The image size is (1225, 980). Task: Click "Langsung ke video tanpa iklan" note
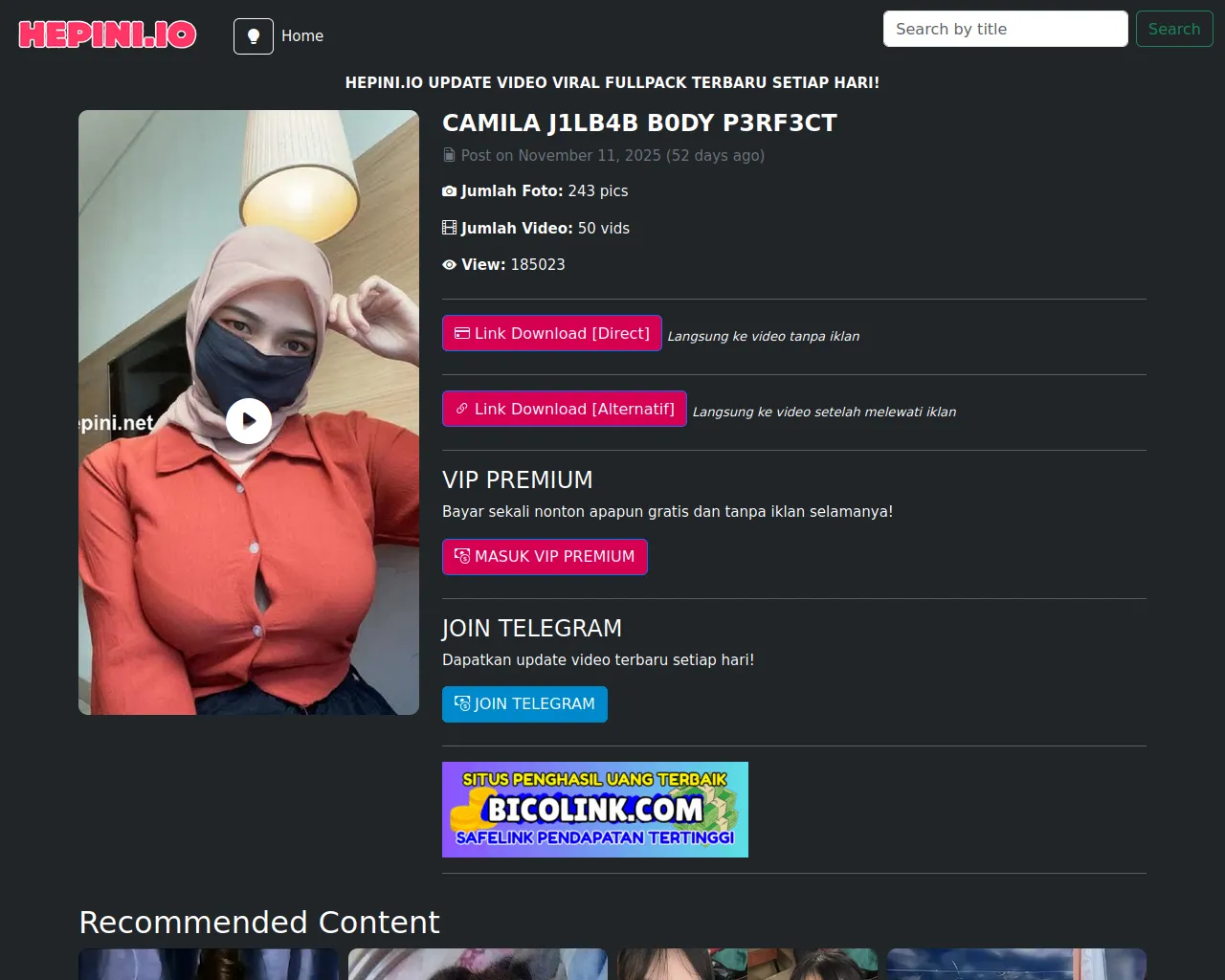[x=764, y=336]
